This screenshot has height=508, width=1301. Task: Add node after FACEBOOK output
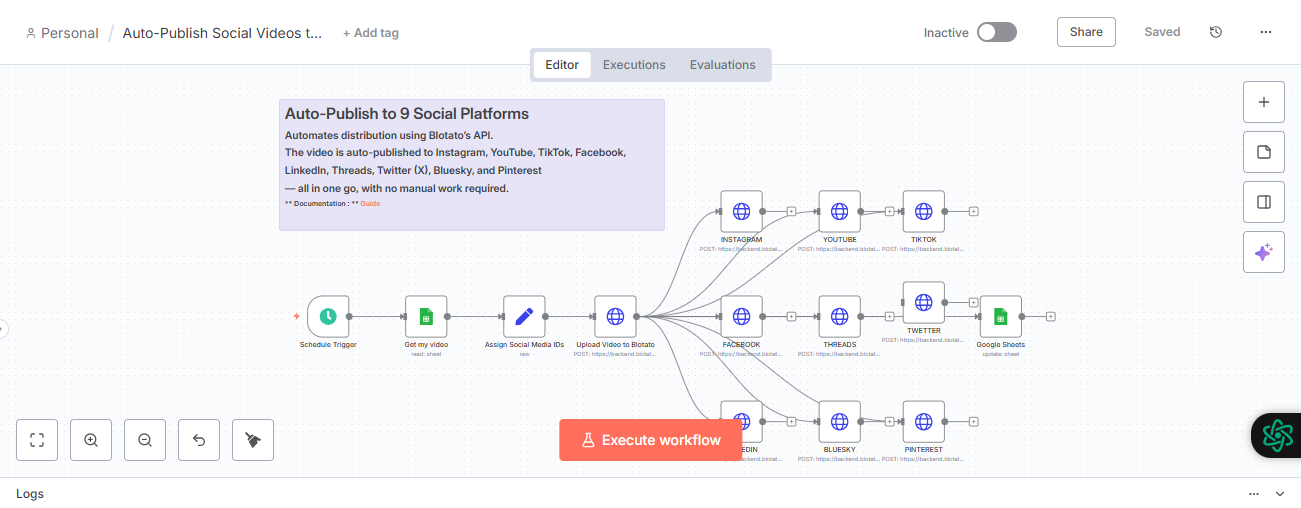791,316
